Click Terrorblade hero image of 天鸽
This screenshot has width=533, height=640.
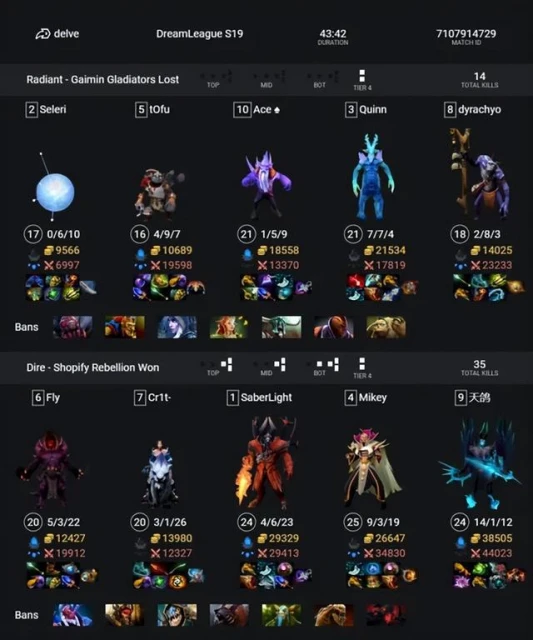click(x=480, y=463)
